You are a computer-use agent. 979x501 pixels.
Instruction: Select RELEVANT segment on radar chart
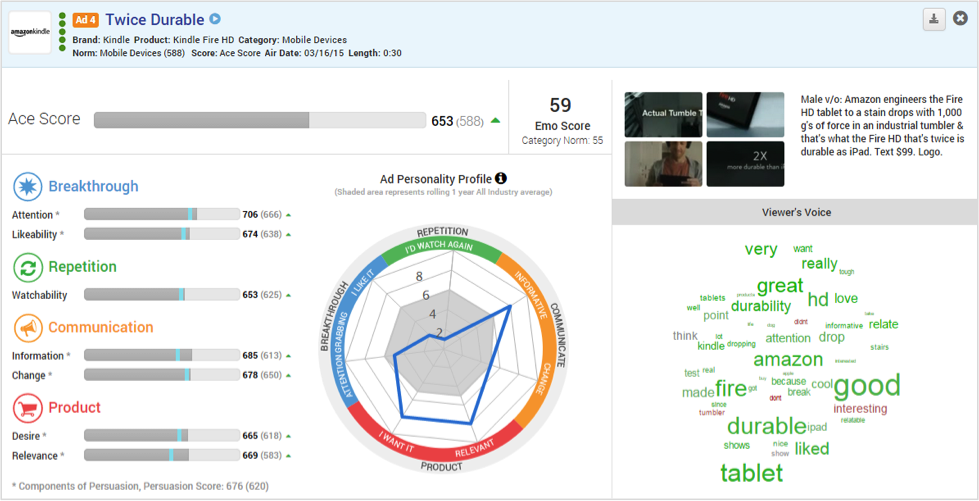pyautogui.click(x=475, y=449)
